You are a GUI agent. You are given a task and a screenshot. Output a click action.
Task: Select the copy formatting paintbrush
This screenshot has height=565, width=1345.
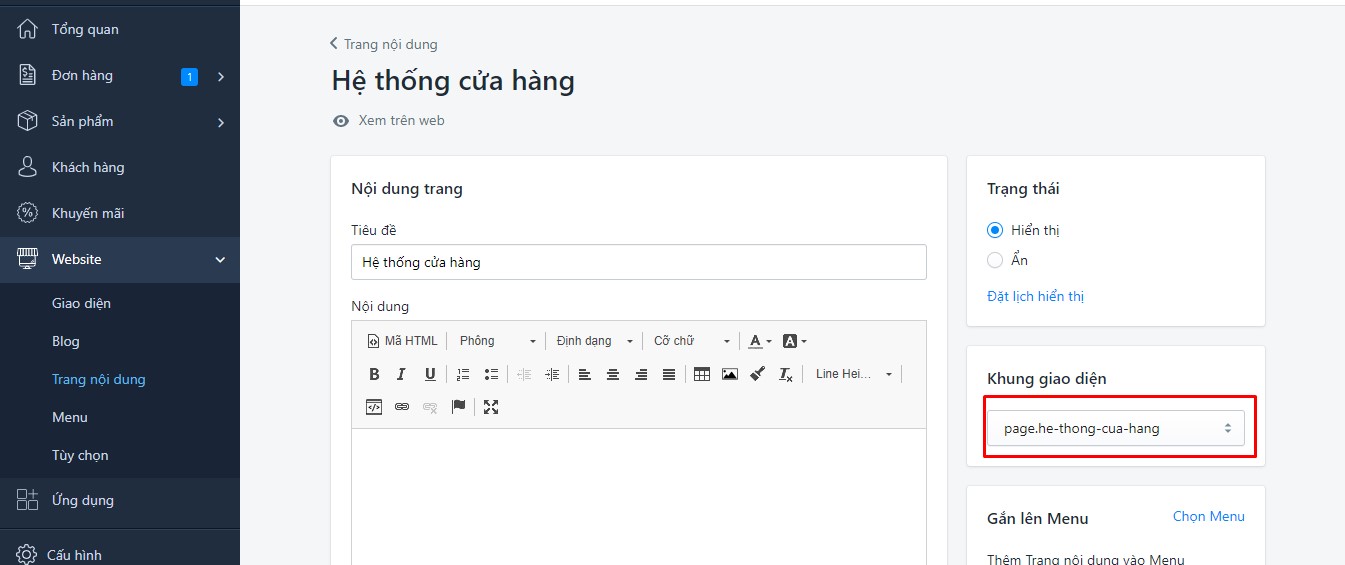pos(758,374)
